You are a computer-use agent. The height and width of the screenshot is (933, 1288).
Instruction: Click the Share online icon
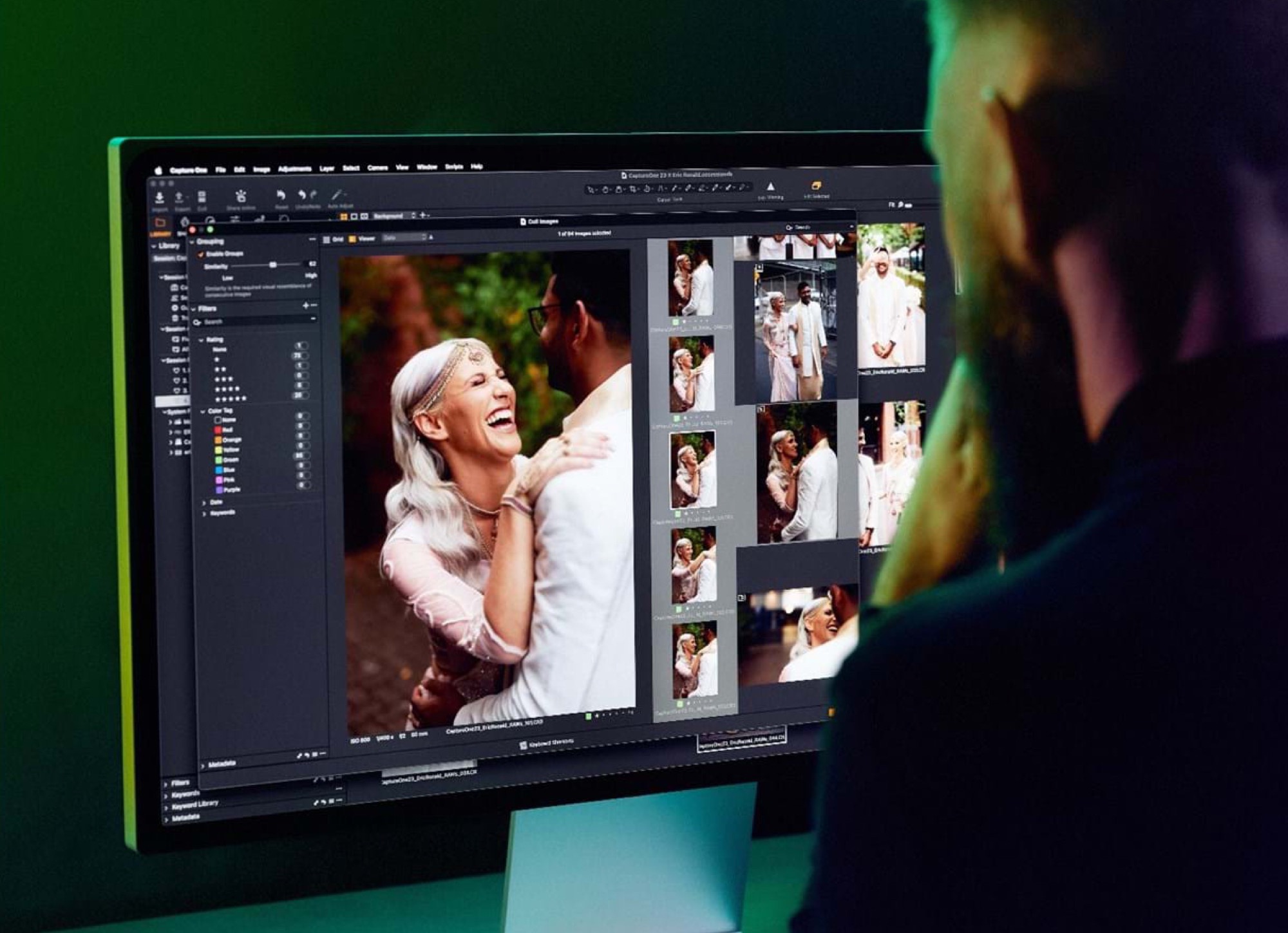point(241,196)
